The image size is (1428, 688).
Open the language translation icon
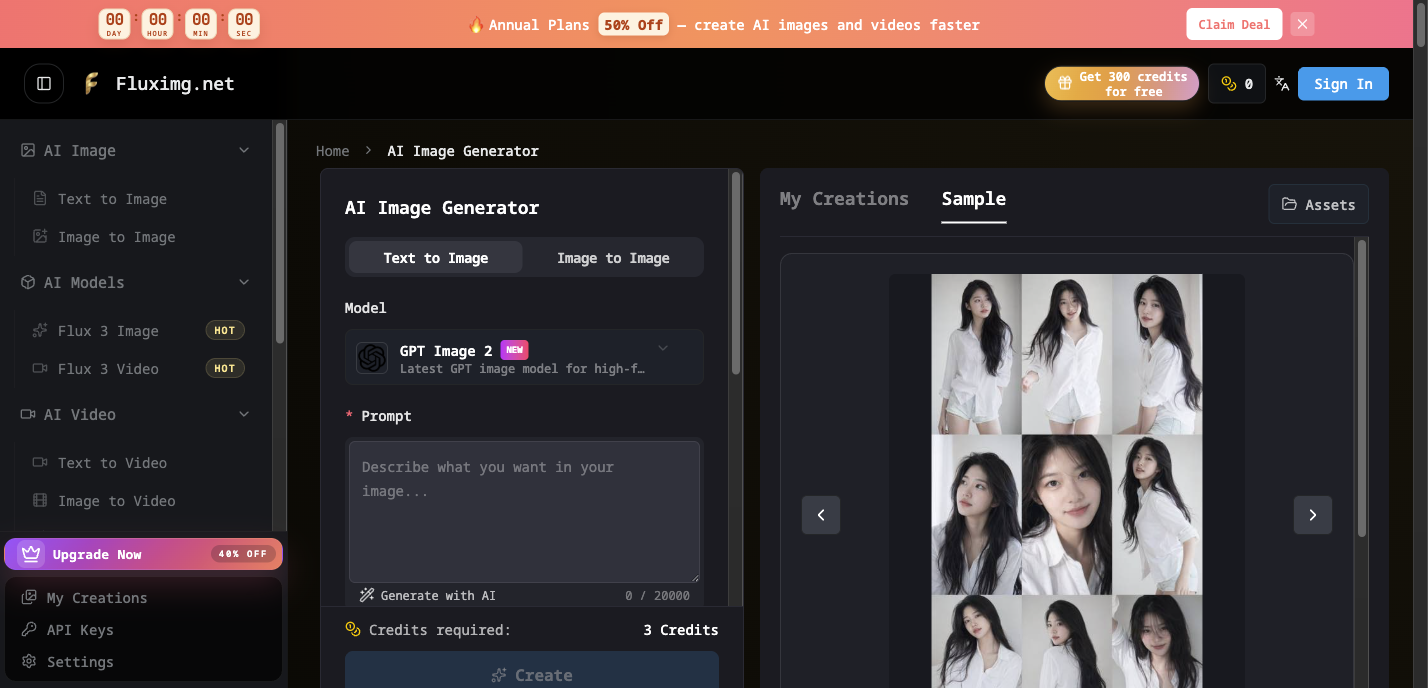click(1282, 84)
